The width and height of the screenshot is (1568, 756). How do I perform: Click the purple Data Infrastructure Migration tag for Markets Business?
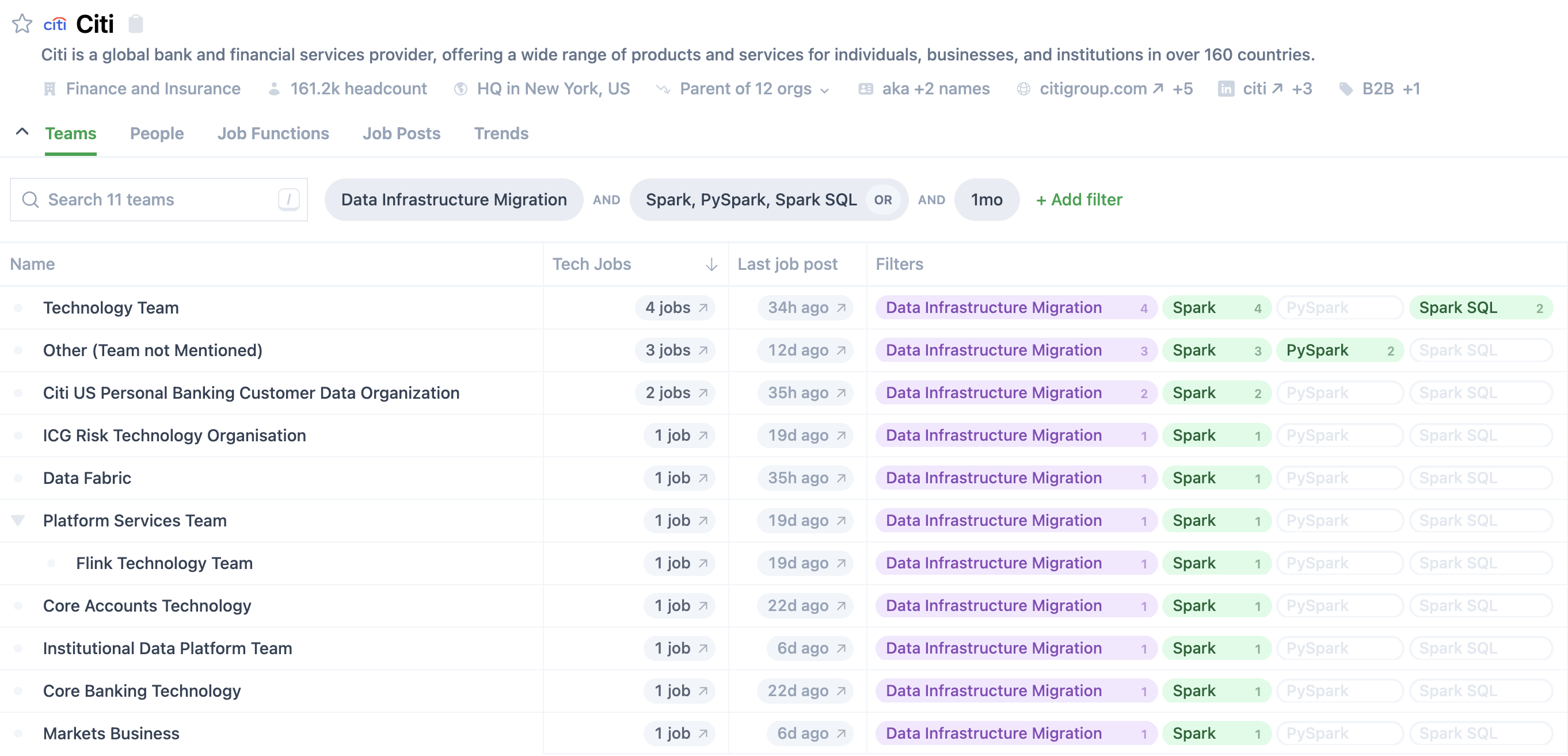[x=1015, y=734]
